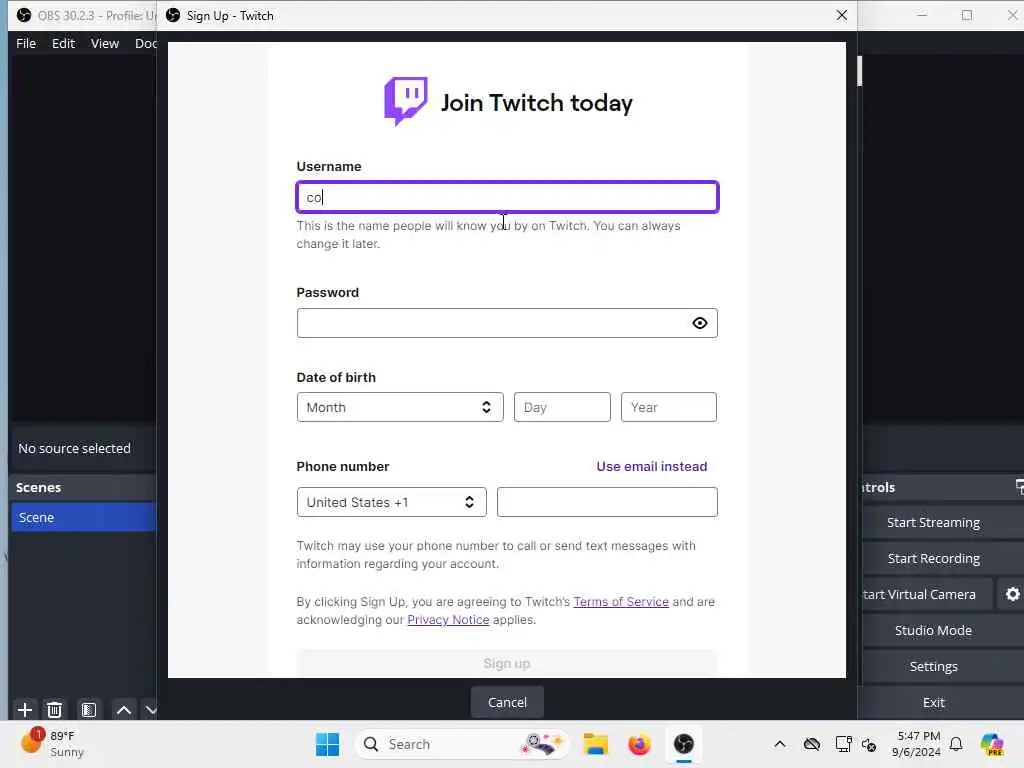1024x768 pixels.
Task: Click the Day input field
Action: coord(562,407)
